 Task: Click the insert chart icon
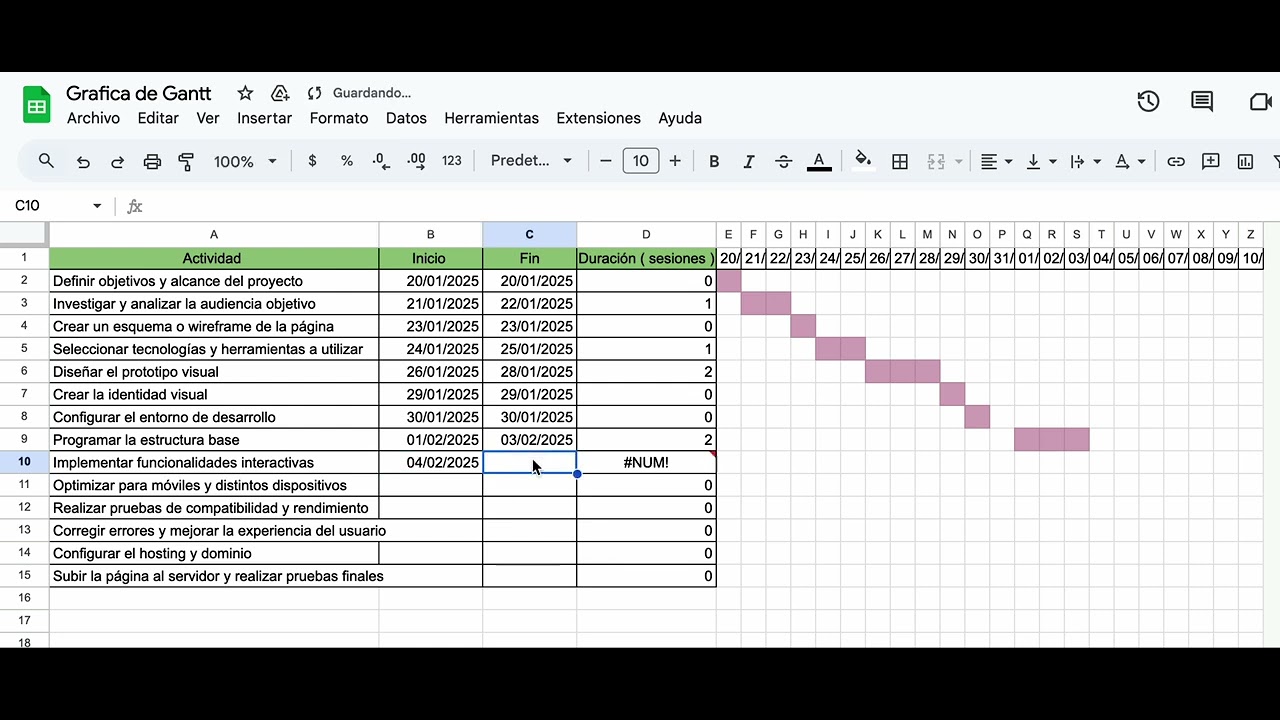click(x=1245, y=161)
